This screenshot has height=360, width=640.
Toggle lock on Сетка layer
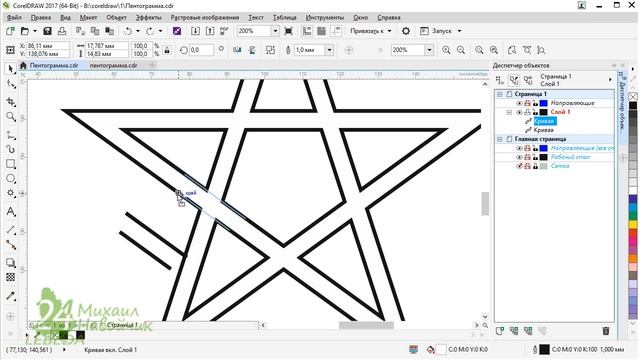535,166
